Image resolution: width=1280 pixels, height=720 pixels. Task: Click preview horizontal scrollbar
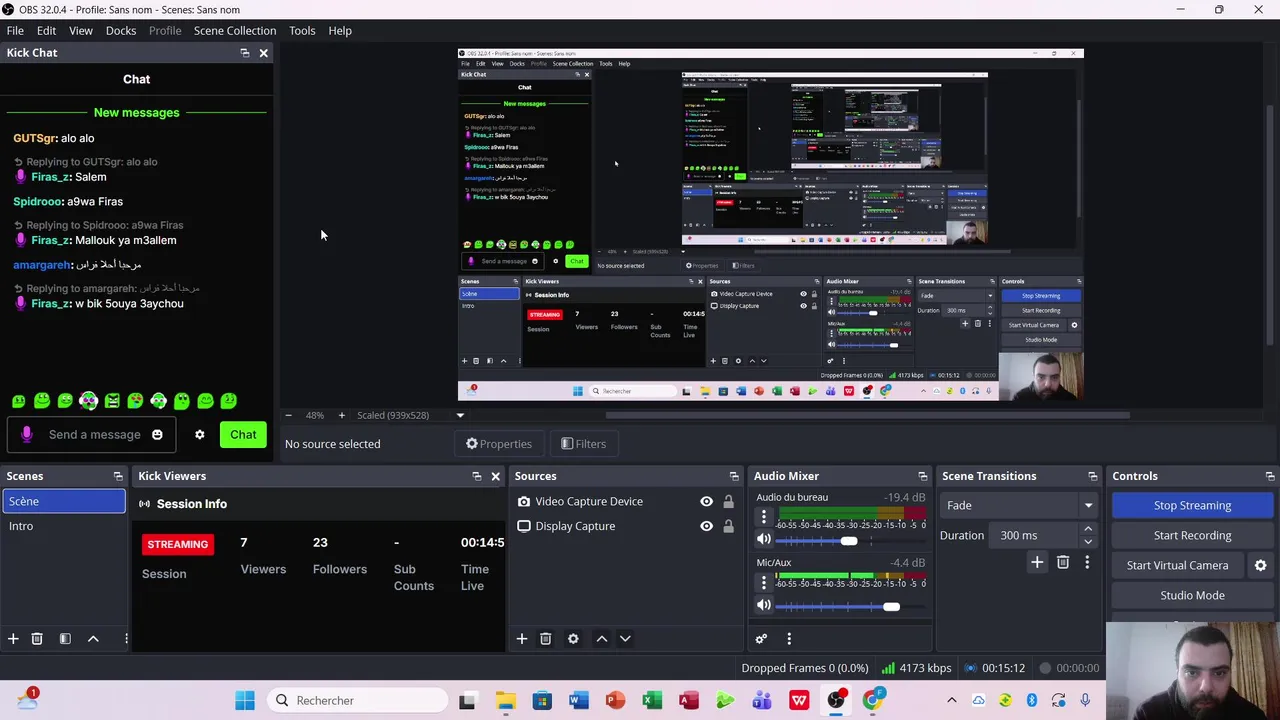click(x=867, y=415)
